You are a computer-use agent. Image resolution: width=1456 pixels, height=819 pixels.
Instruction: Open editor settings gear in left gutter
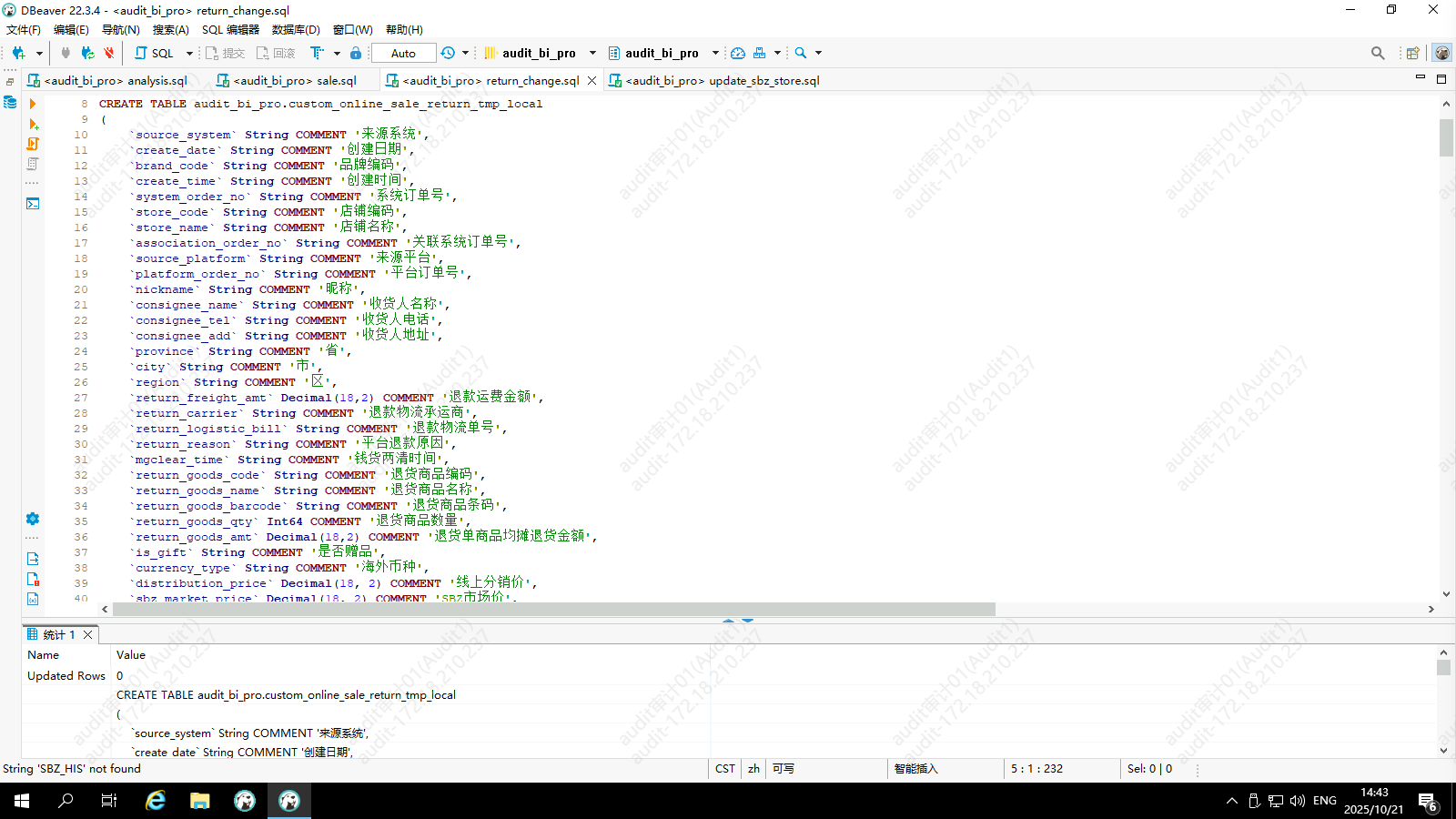(33, 519)
